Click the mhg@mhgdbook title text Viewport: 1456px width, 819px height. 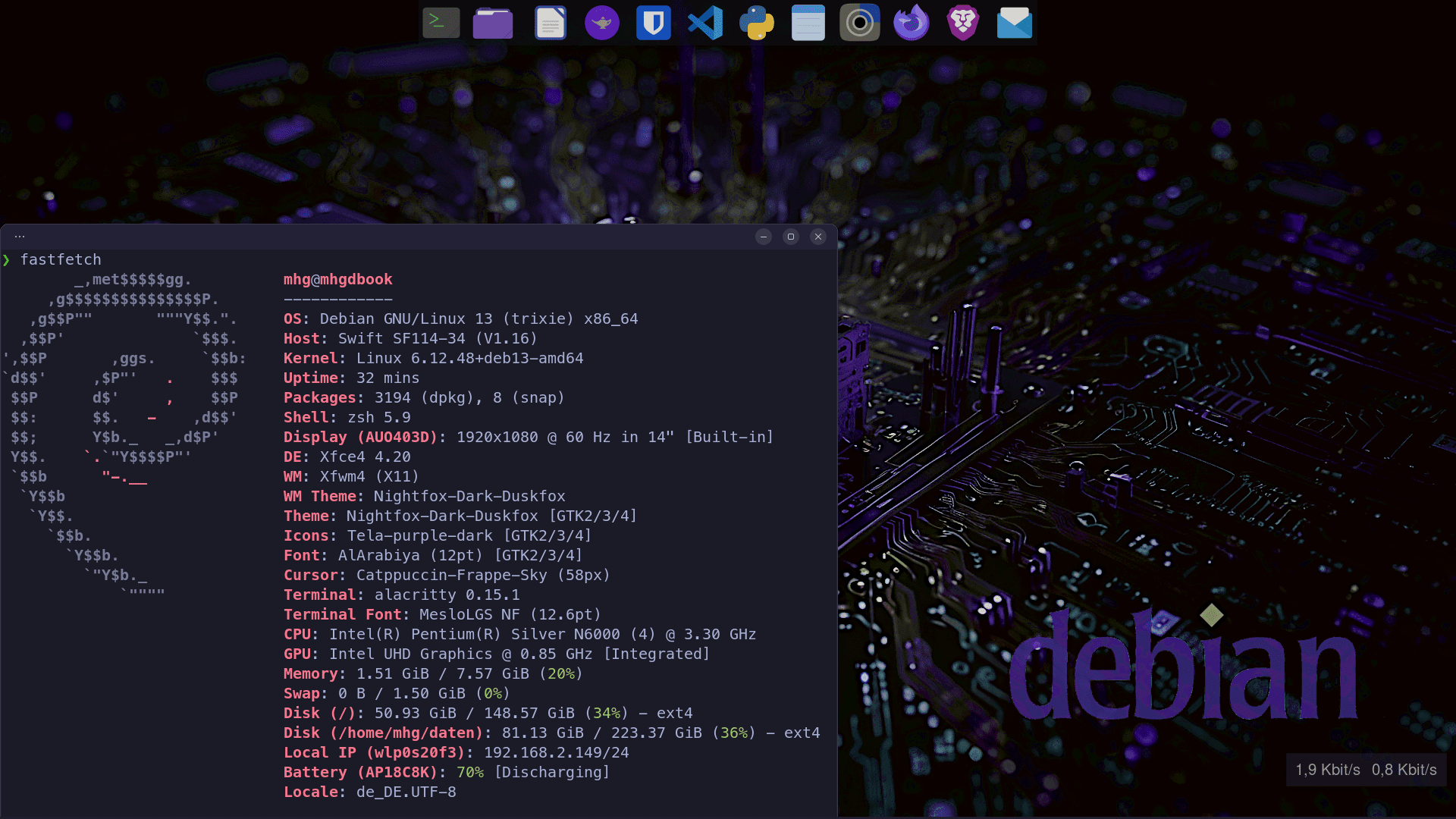pos(338,279)
